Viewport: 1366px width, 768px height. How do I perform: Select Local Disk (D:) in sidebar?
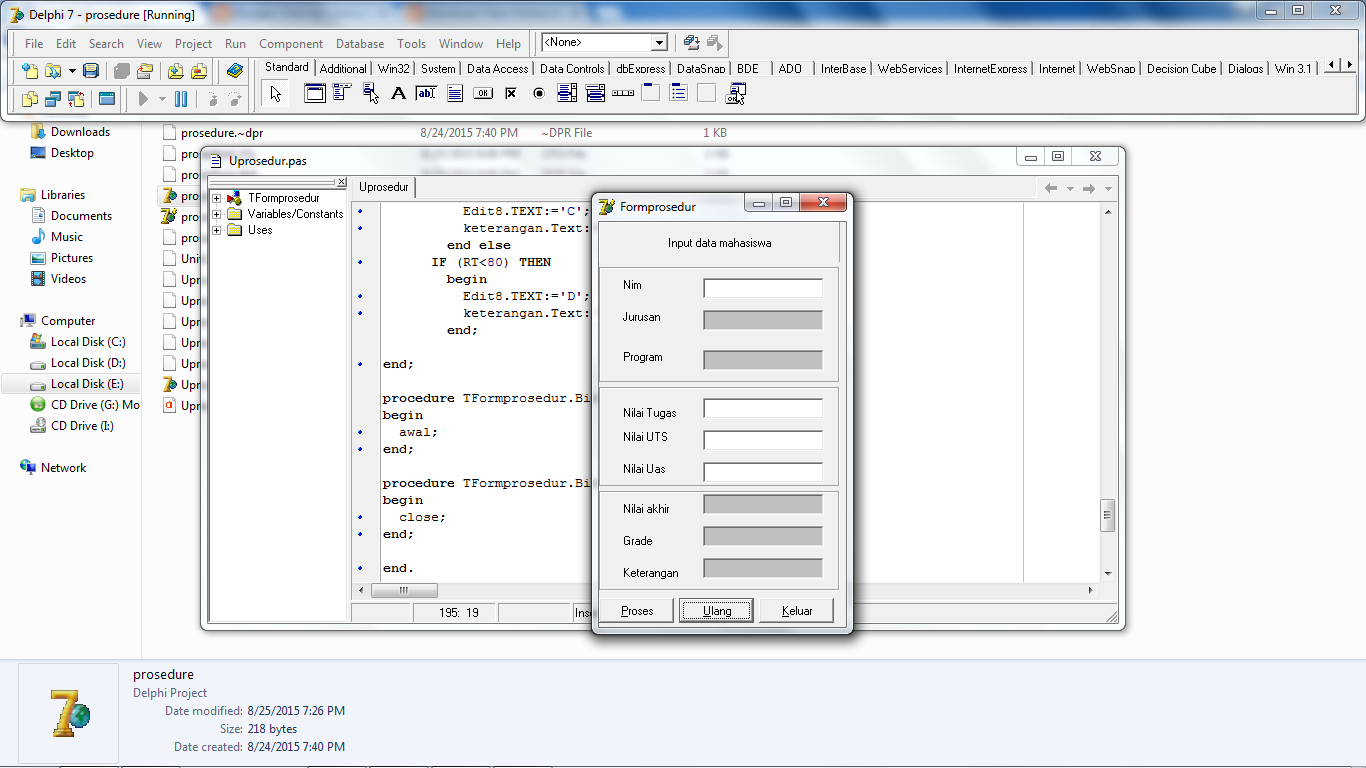tap(88, 363)
